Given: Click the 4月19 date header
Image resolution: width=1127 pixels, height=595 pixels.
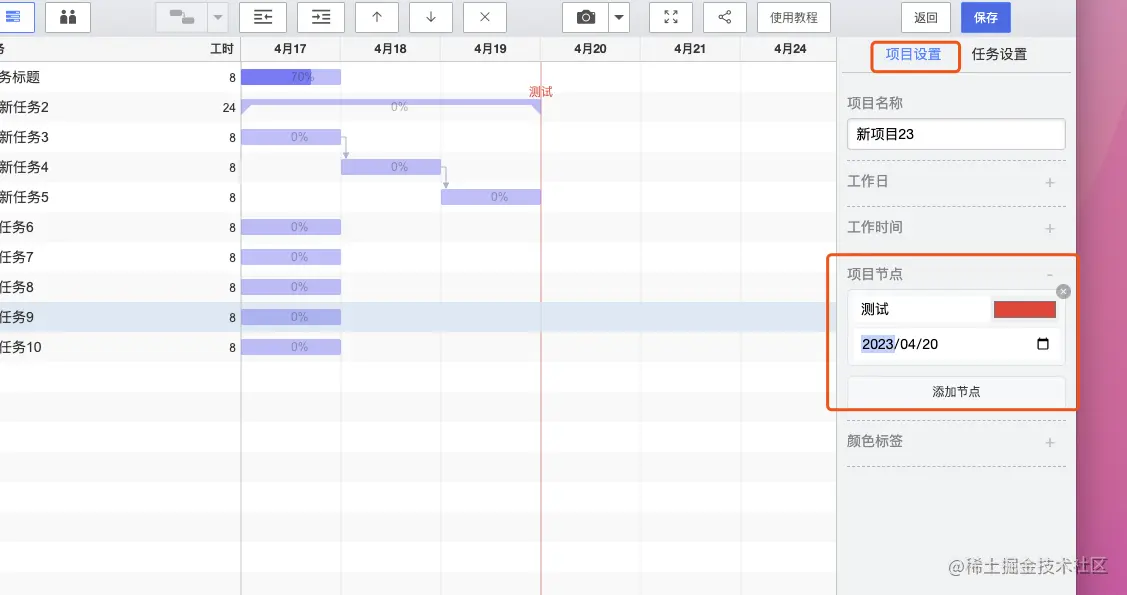Looking at the screenshot, I should pos(490,49).
